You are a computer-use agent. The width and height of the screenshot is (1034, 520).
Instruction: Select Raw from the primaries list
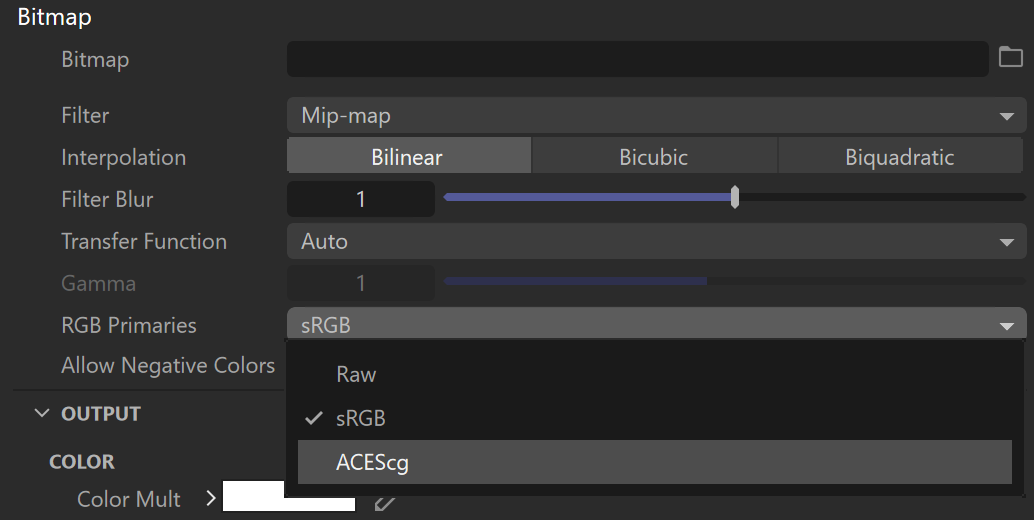[357, 375]
